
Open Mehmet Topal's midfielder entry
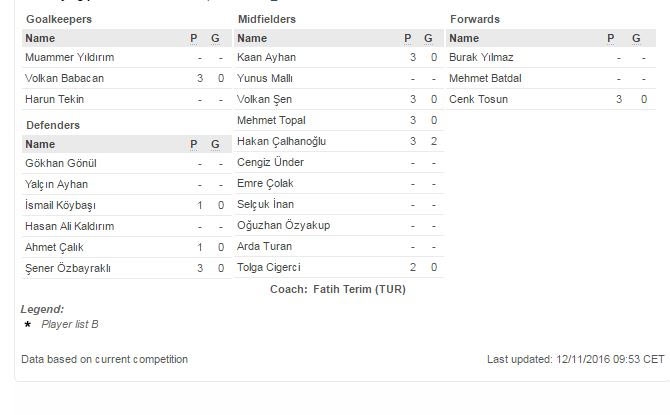coord(270,120)
